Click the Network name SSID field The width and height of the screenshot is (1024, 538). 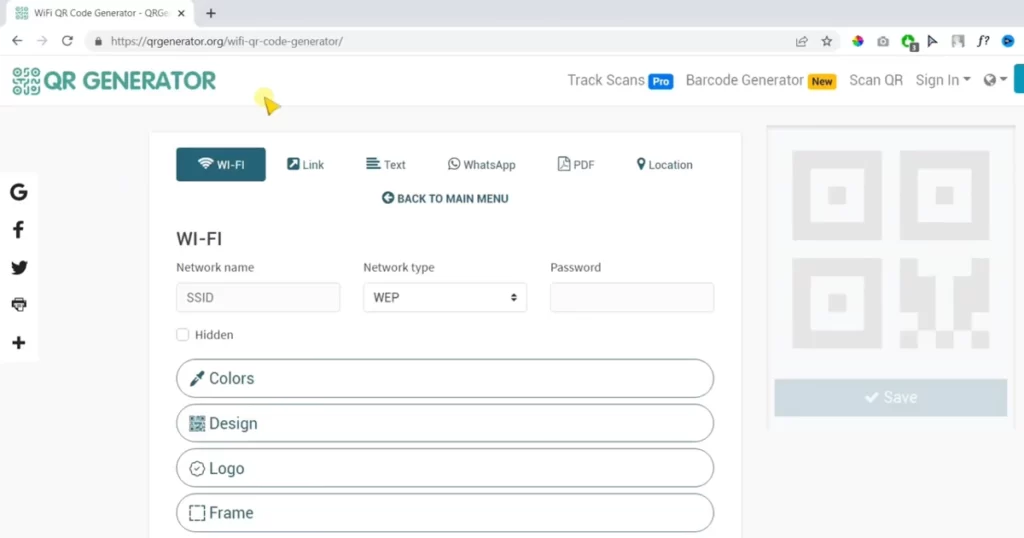pyautogui.click(x=258, y=298)
